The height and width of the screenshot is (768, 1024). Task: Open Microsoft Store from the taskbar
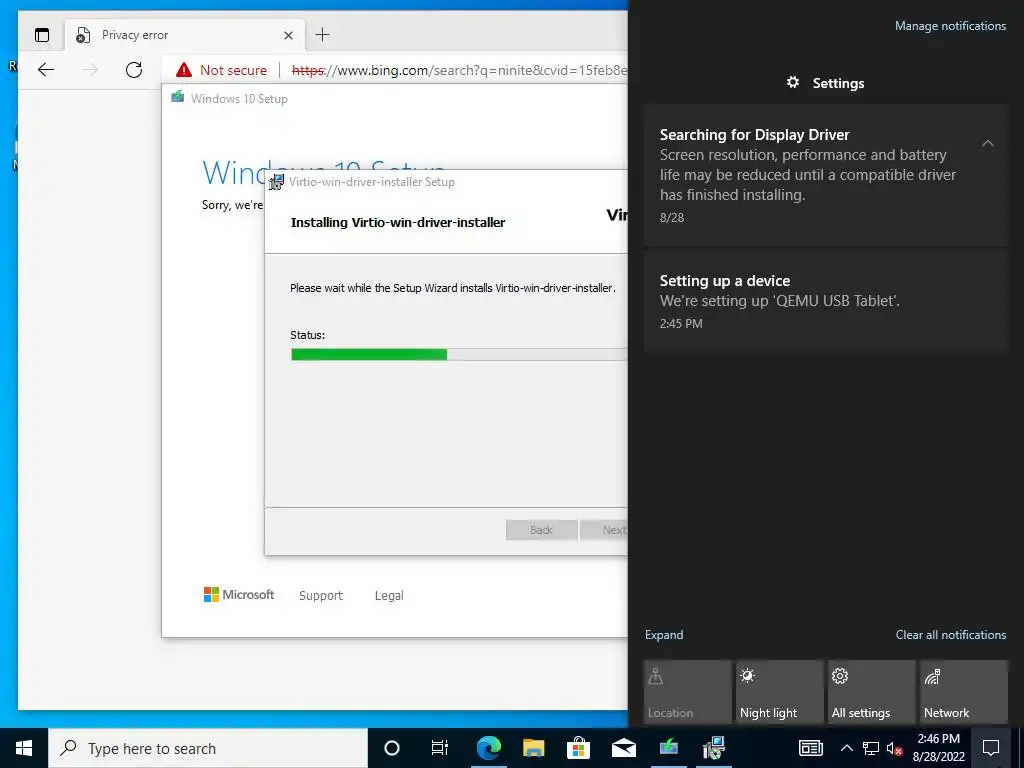tap(578, 748)
